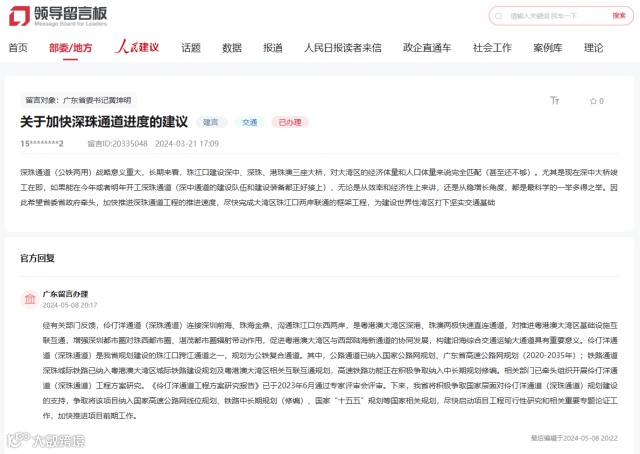Open 政企直通车 in navigation
Viewport: 640px width, 454px height.
click(x=427, y=48)
